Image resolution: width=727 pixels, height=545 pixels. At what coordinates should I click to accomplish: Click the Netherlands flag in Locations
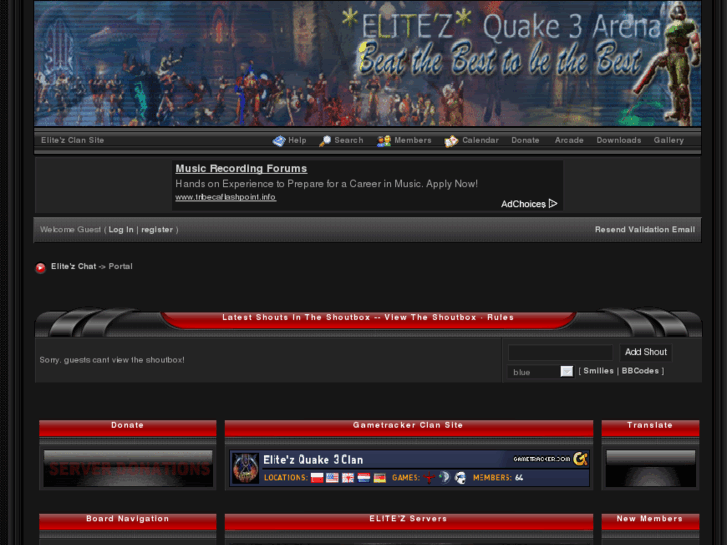pyautogui.click(x=364, y=478)
